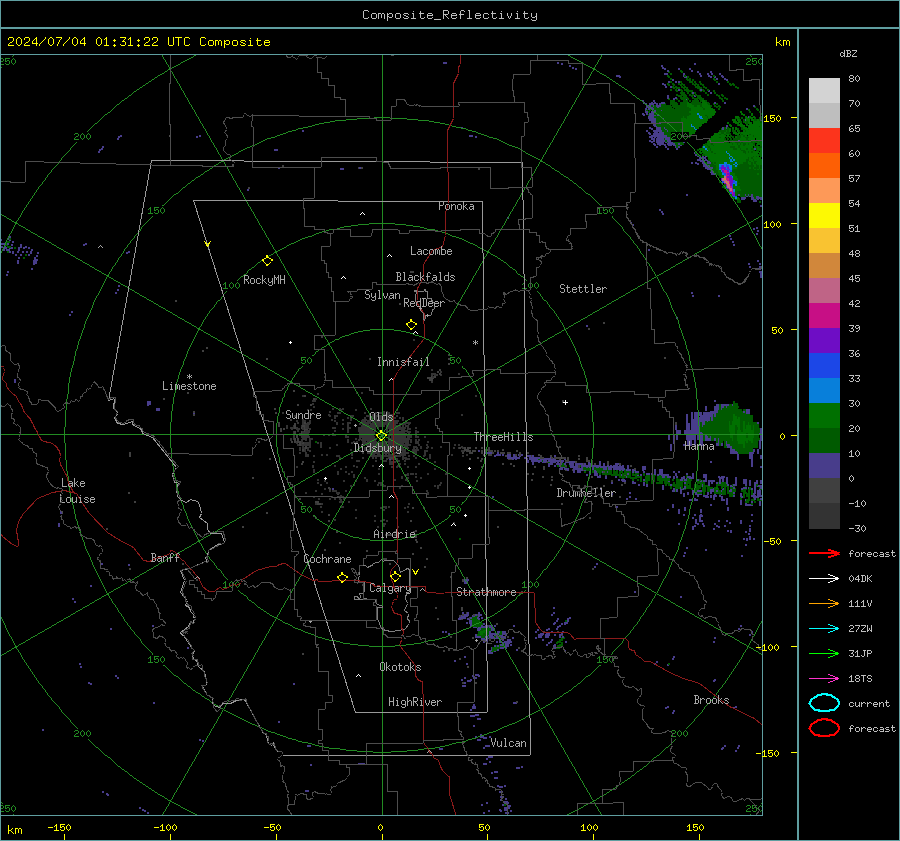
Task: Click the dBZ legend heading
Action: 848,54
